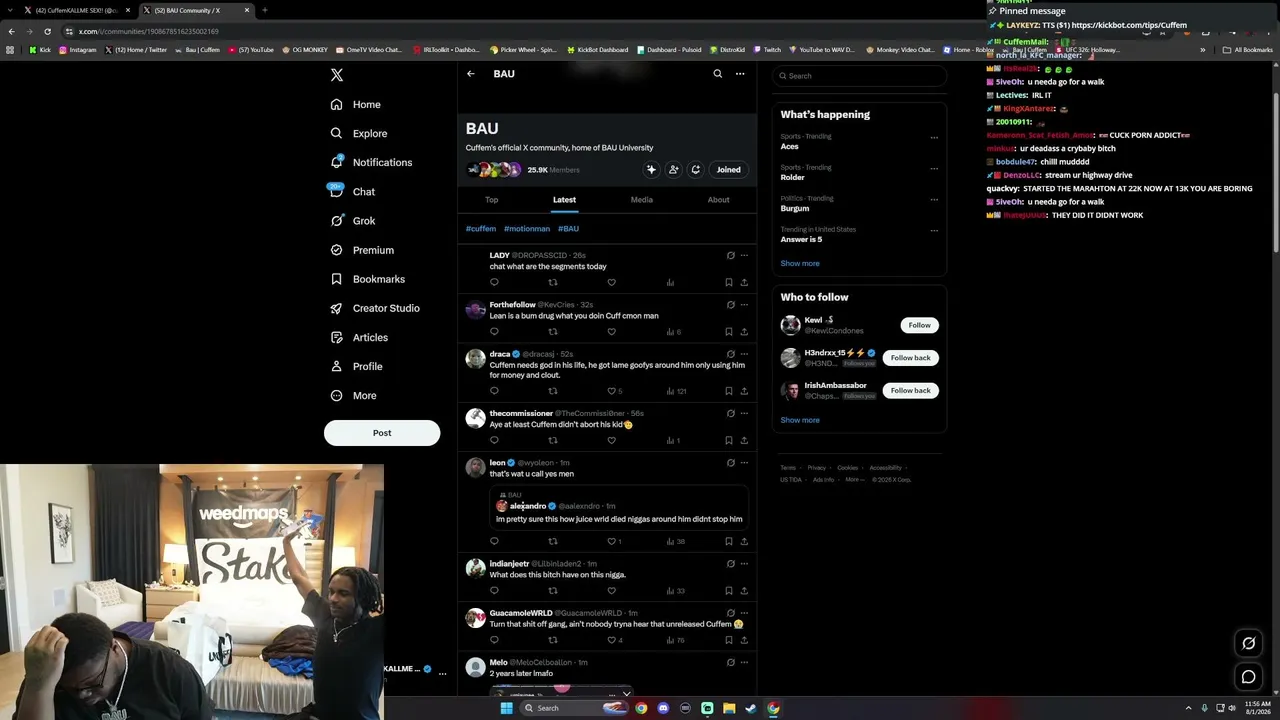Open more options on draca's post
1280x720 pixels.
pos(744,354)
